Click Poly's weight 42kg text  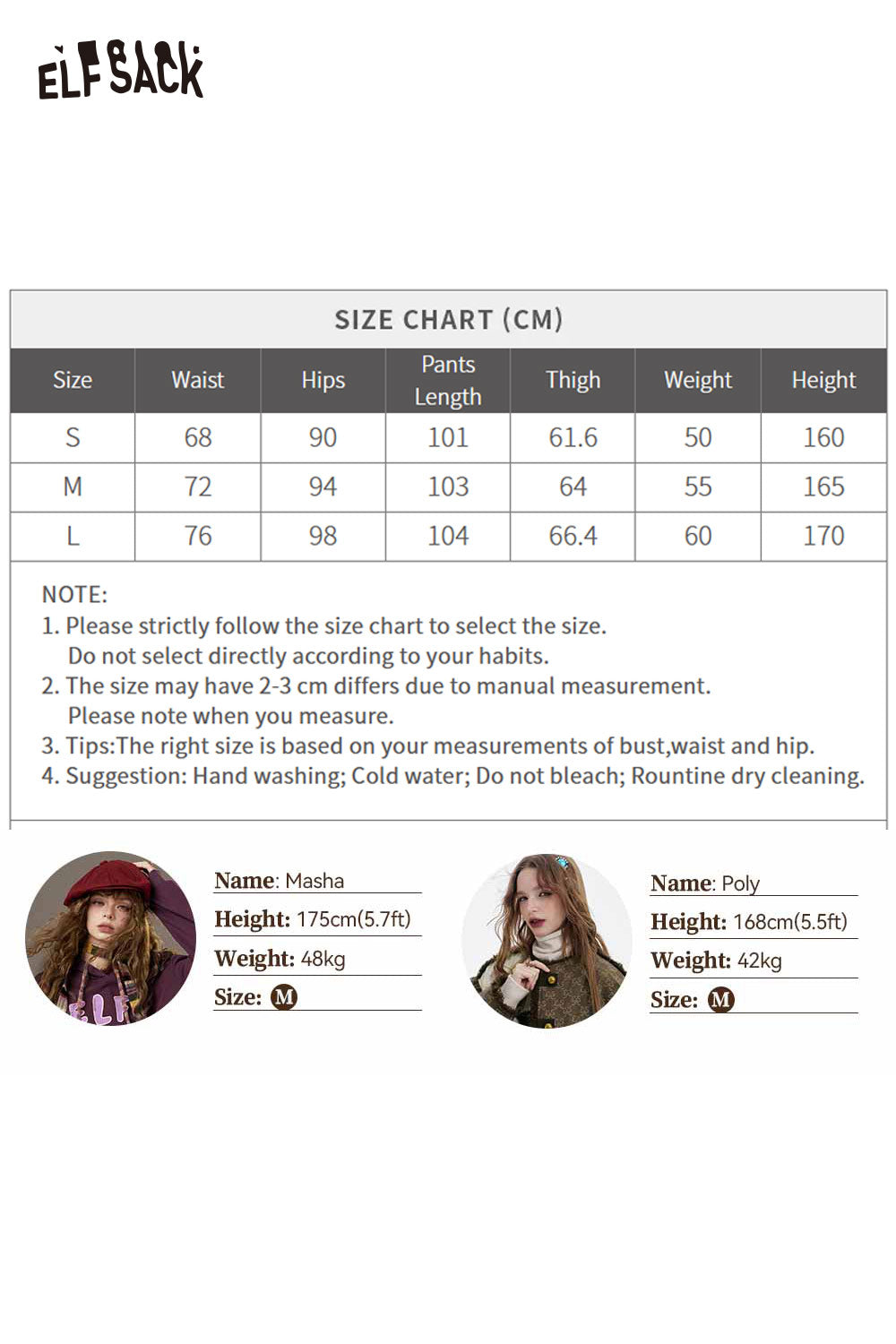pyautogui.click(x=759, y=961)
